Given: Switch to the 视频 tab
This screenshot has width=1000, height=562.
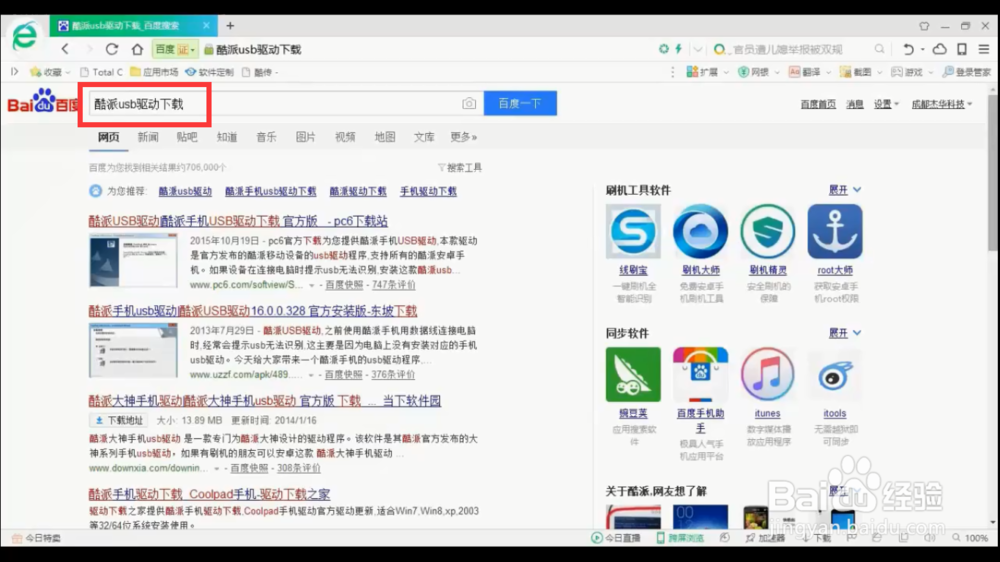Looking at the screenshot, I should [345, 137].
